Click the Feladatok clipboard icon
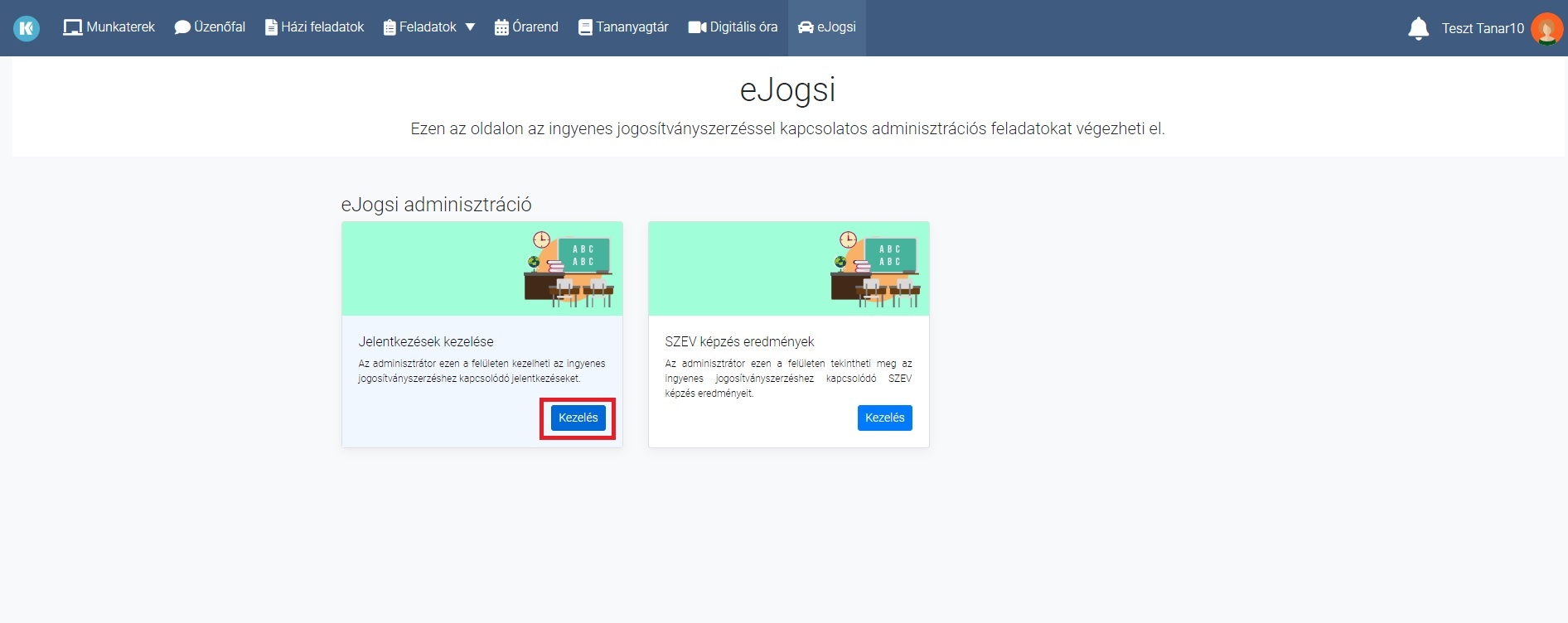Screen dimensions: 1568x623 pyautogui.click(x=390, y=27)
